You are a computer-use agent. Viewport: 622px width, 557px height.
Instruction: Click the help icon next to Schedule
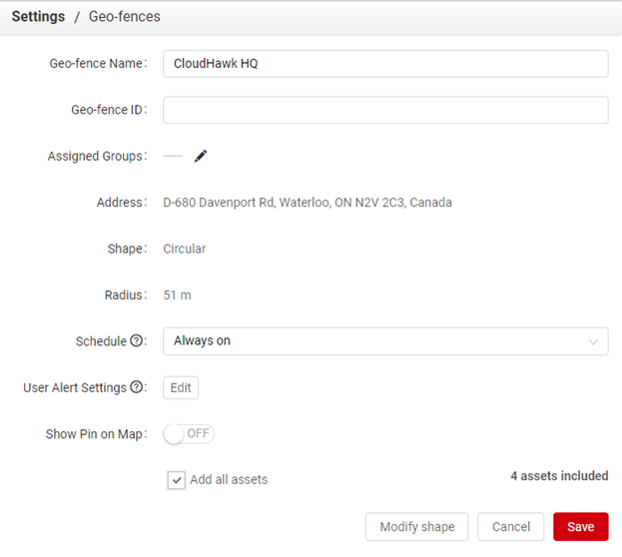[136, 341]
